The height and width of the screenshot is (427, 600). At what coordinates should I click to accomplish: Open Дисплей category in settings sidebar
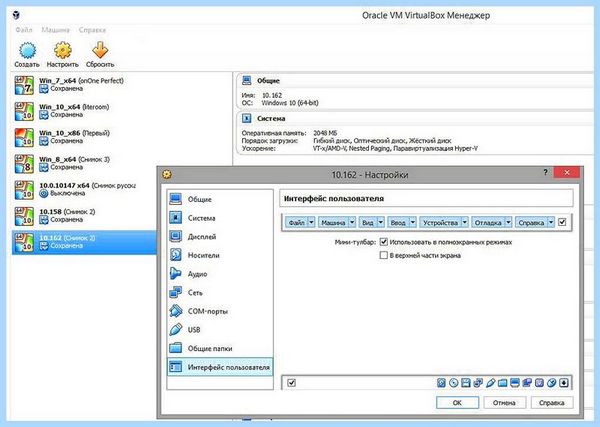tap(220, 237)
